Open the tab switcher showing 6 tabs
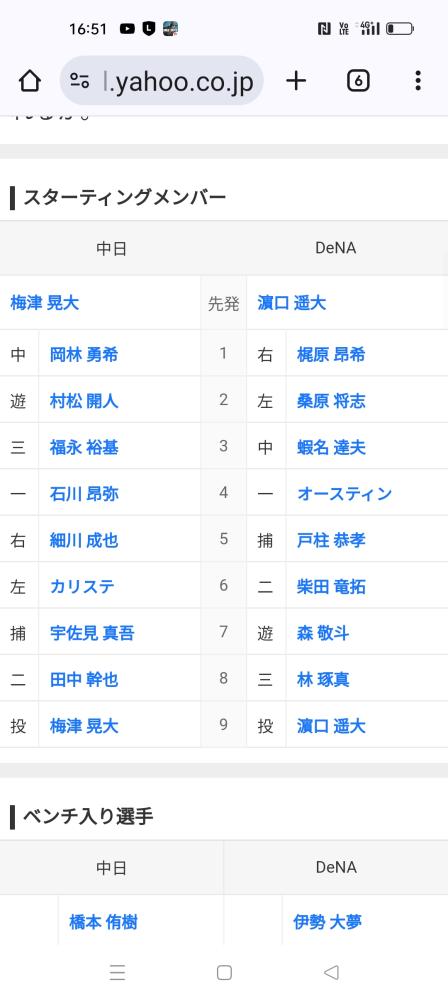 click(x=358, y=81)
